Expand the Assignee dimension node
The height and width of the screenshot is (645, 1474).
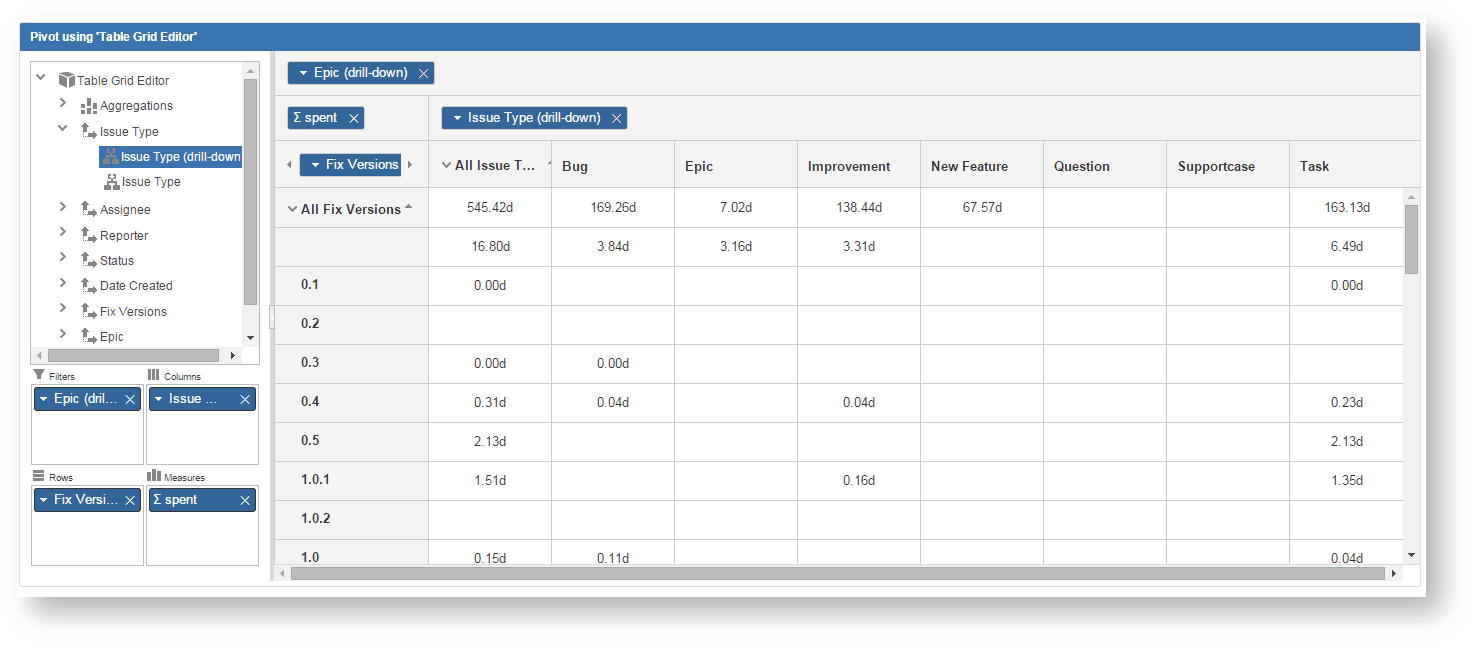tap(63, 207)
